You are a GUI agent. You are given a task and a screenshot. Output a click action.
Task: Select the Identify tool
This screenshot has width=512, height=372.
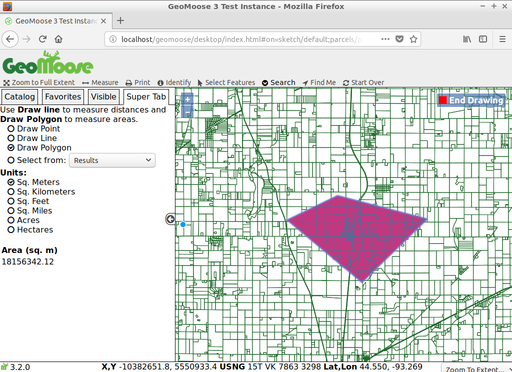point(174,82)
